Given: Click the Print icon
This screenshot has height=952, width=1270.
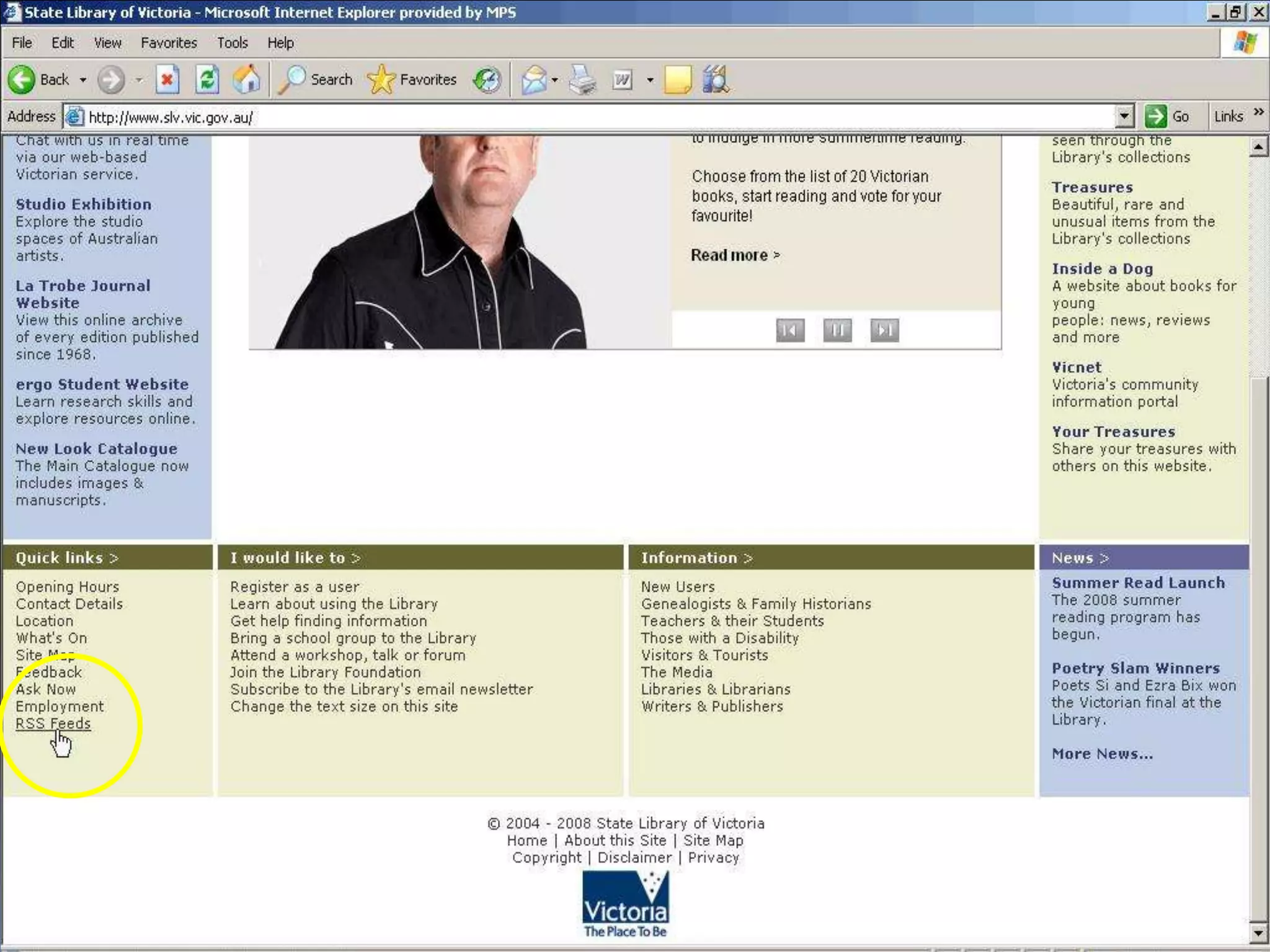Looking at the screenshot, I should (x=582, y=80).
